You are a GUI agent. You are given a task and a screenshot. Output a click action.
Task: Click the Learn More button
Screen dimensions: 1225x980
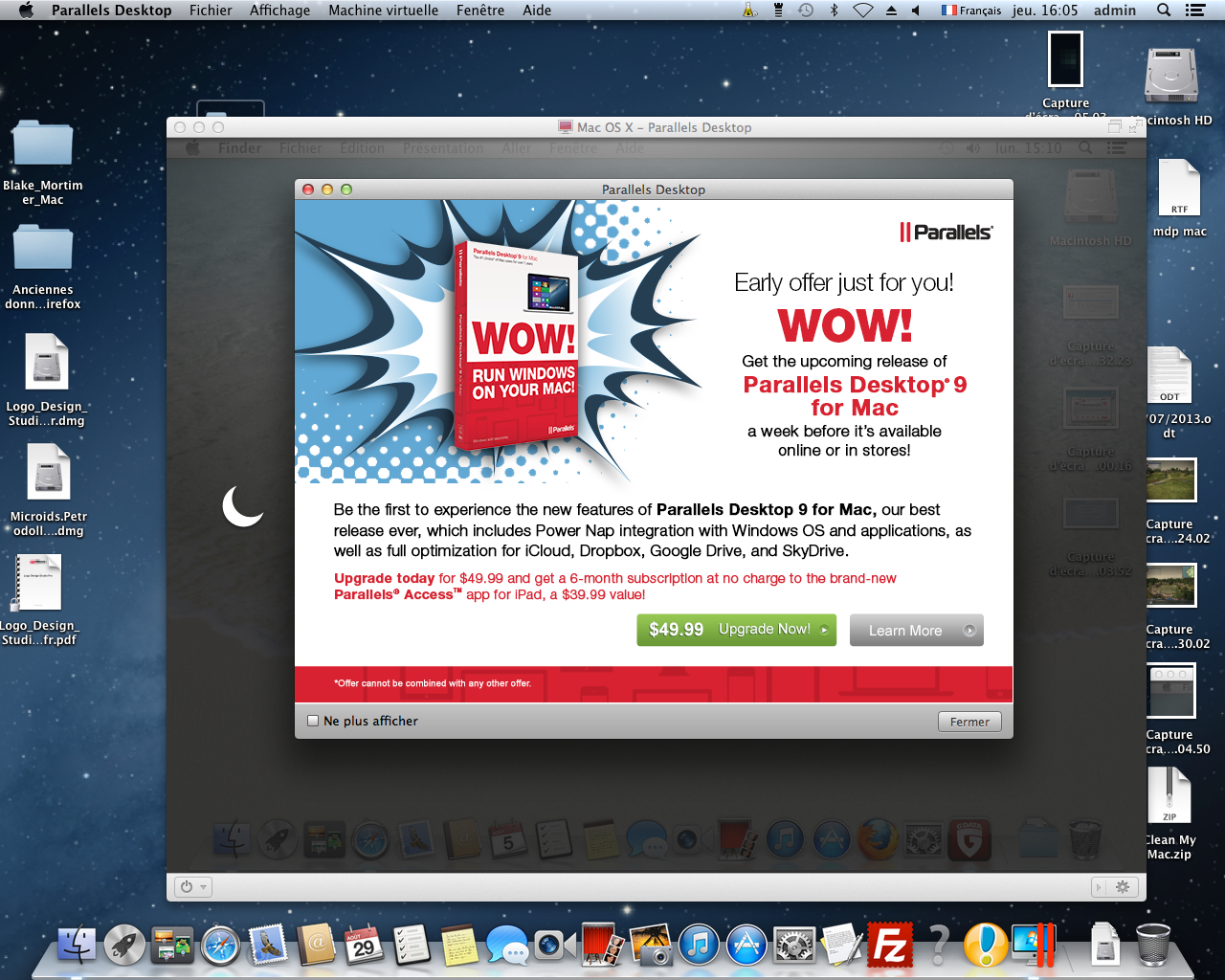(x=917, y=630)
